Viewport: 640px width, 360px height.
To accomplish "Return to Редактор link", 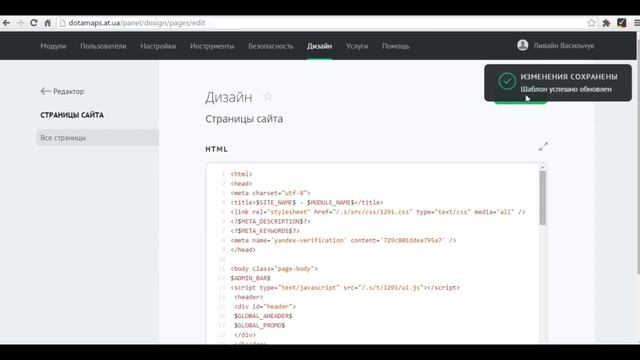I will (x=69, y=91).
